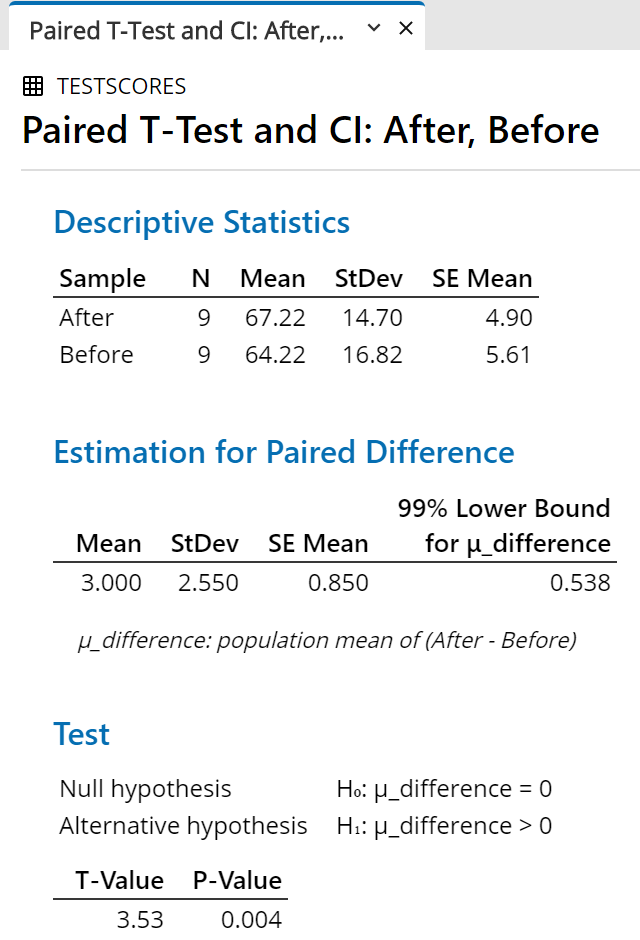Viewport: 640px width, 940px height.
Task: Click the Descriptive Statistics heading
Action: pyautogui.click(x=202, y=222)
